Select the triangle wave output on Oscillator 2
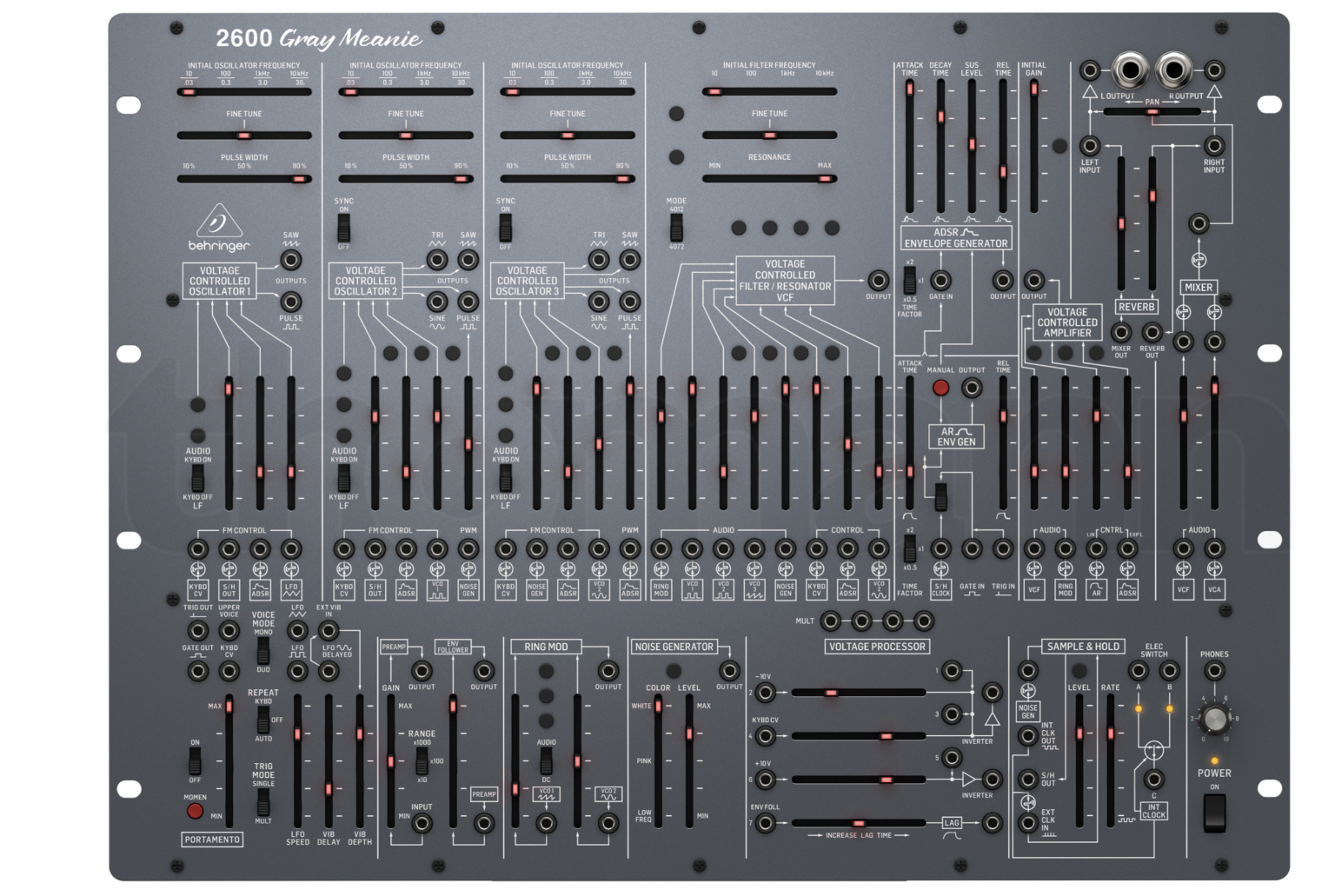Viewport: 1335px width, 896px height. point(435,260)
